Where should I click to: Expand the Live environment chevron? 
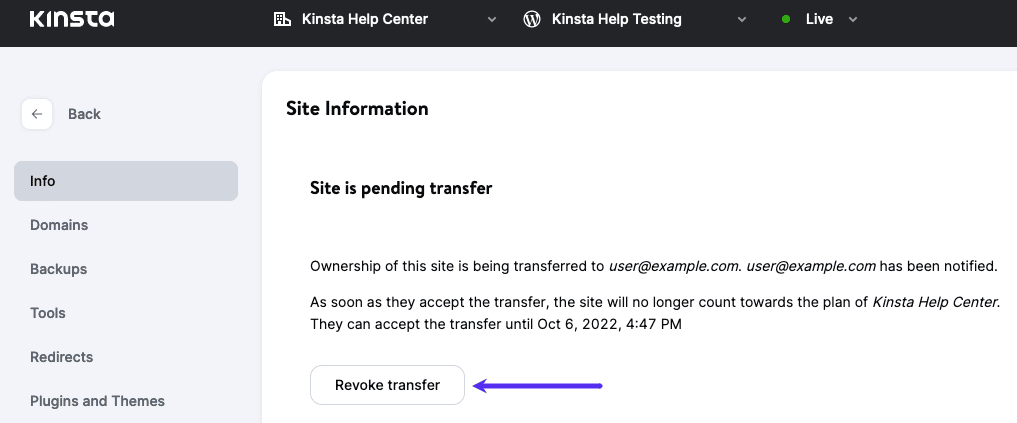[852, 19]
